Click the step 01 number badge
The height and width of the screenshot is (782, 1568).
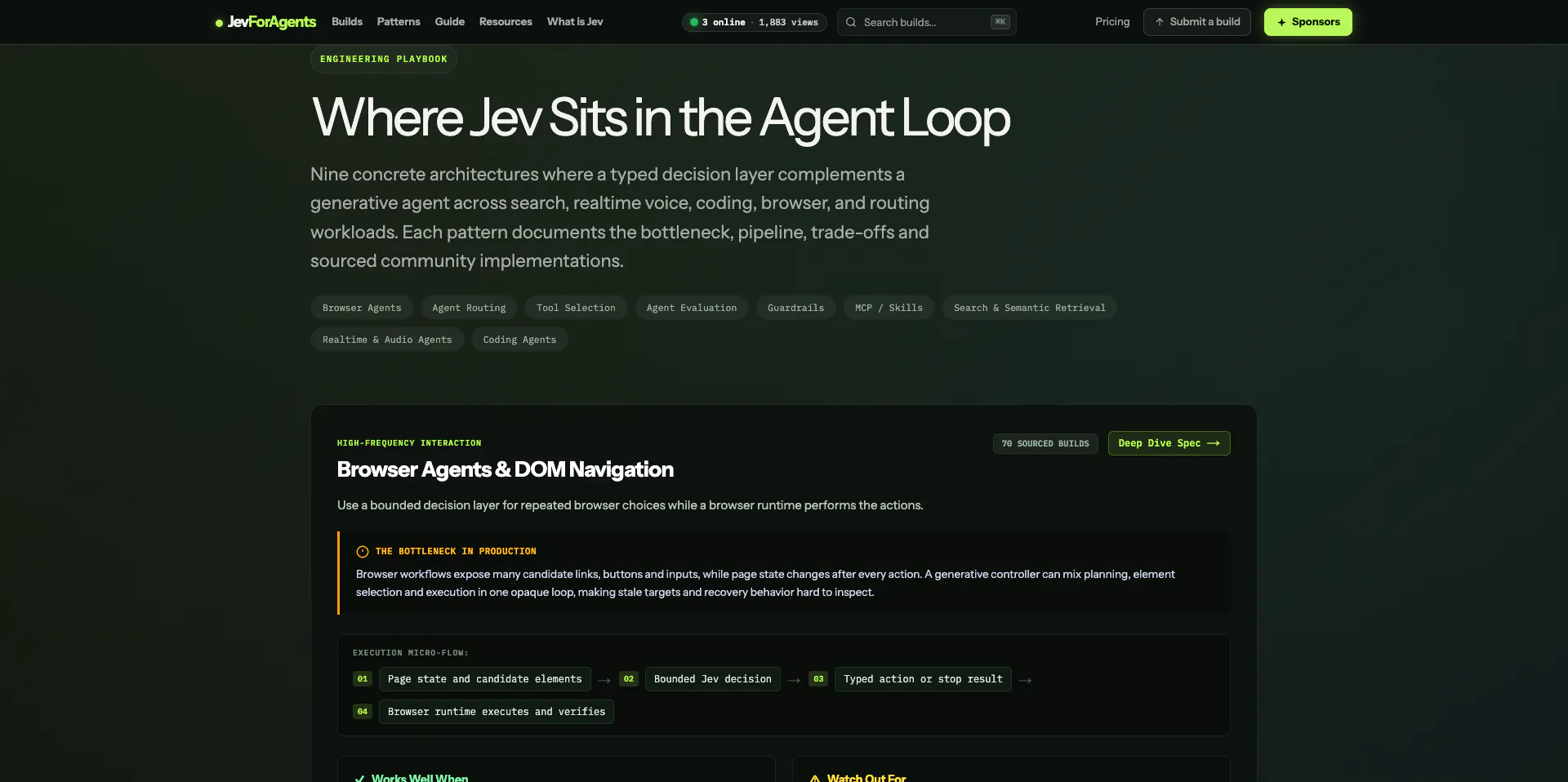[x=363, y=679]
